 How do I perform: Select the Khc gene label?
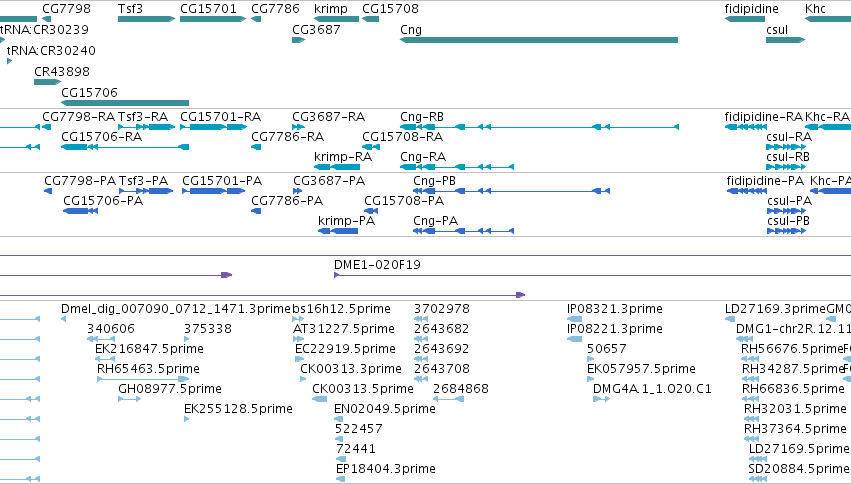(815, 9)
